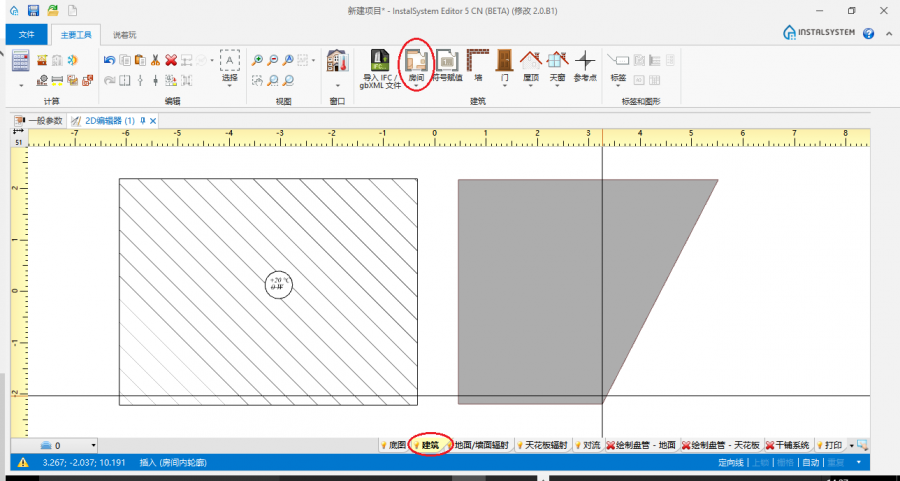This screenshot has width=900, height=481.
Task: Click the red X delete icon
Action: point(171,60)
